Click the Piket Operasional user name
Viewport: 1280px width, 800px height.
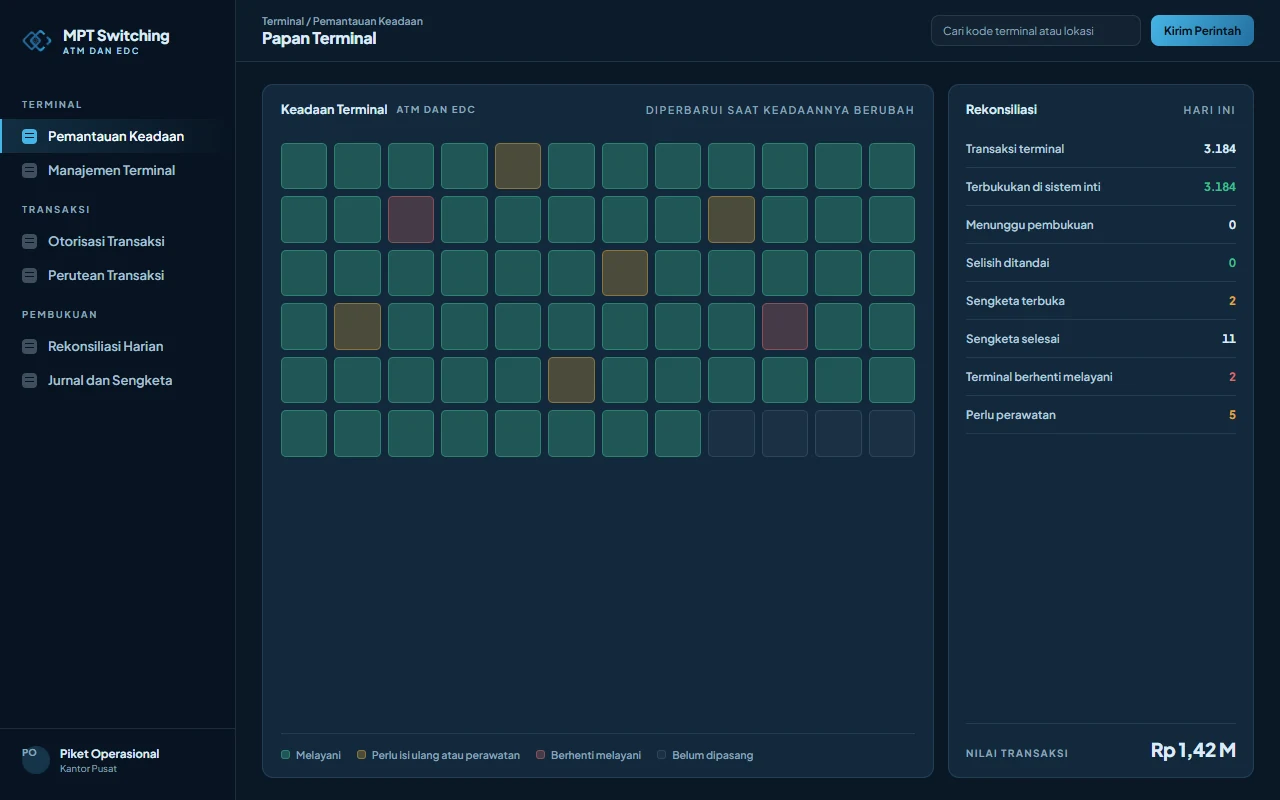110,754
